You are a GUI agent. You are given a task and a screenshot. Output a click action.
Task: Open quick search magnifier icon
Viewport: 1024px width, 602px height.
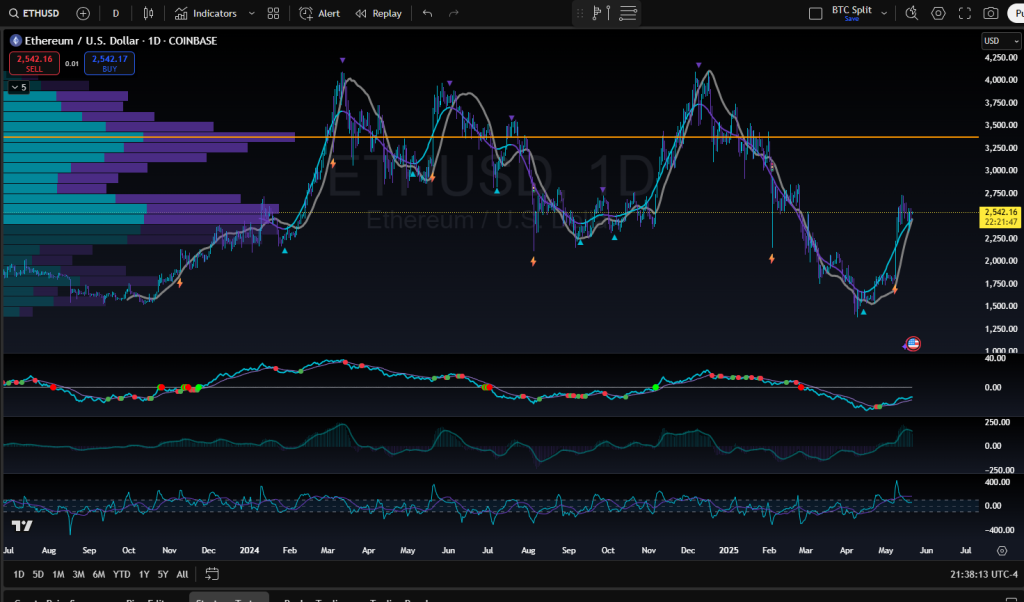(912, 13)
